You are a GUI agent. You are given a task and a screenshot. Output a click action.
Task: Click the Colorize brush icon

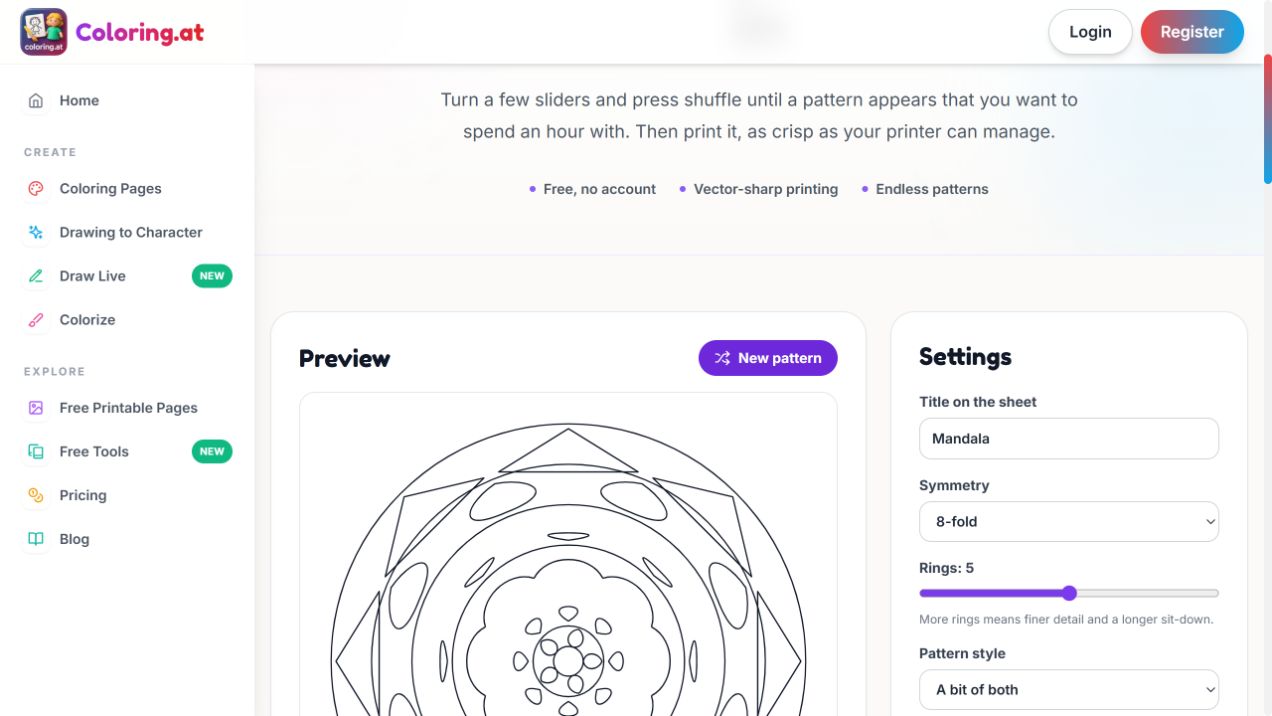(x=36, y=321)
